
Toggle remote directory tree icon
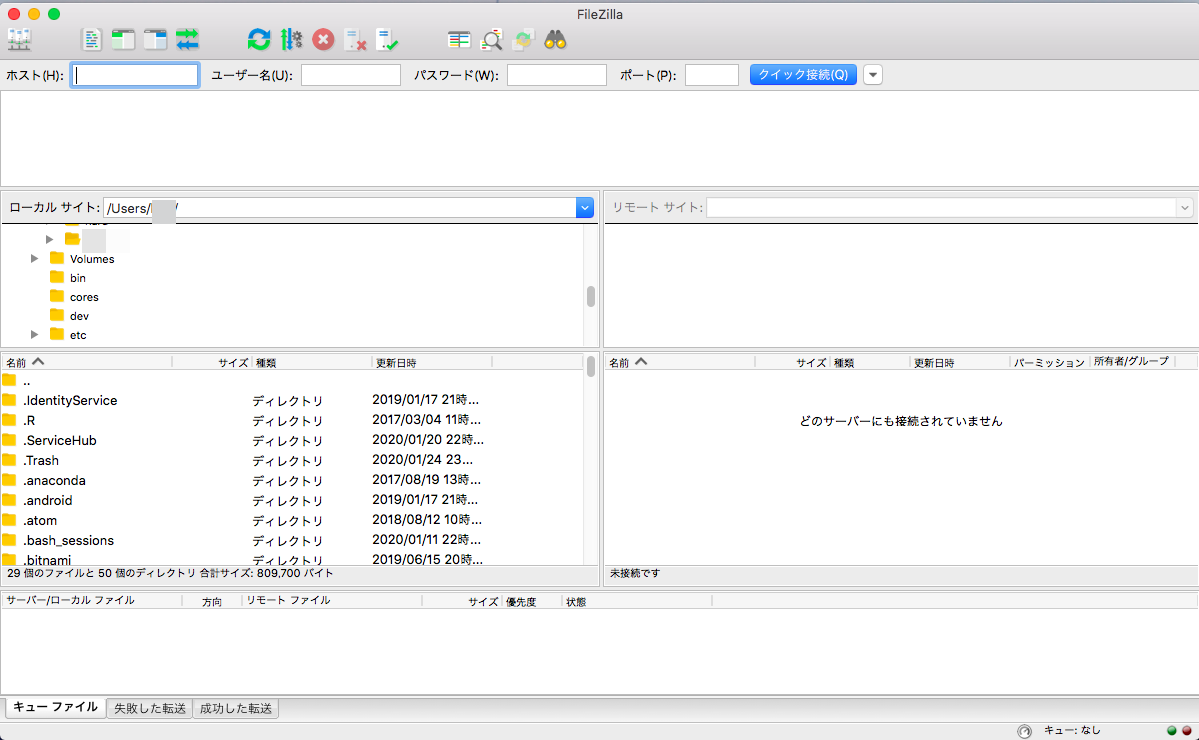(x=155, y=40)
